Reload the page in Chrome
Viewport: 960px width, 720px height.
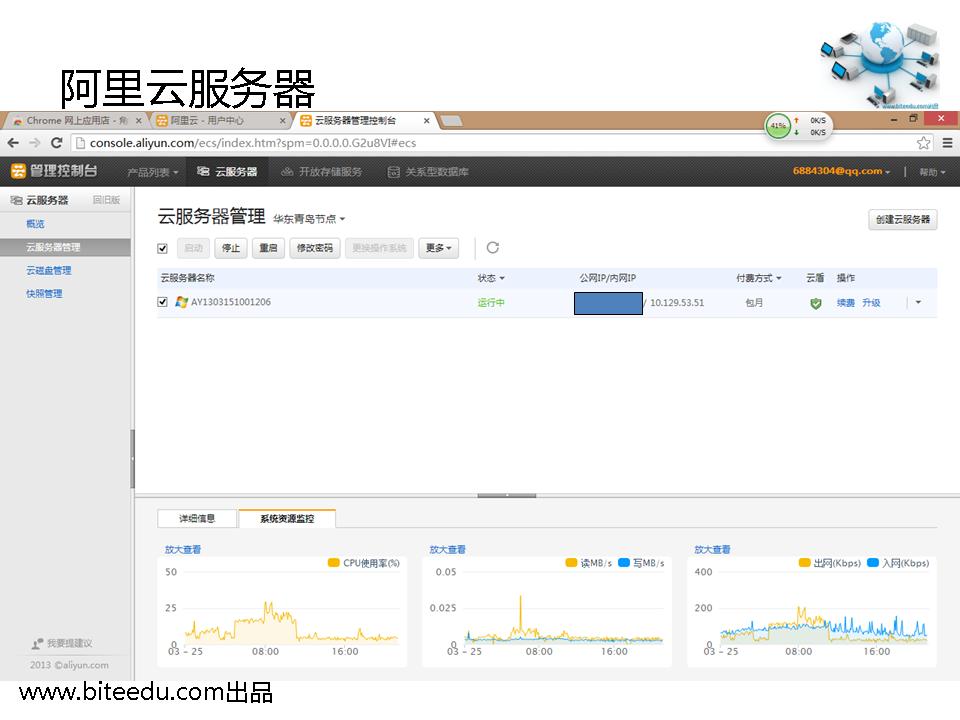coord(56,143)
